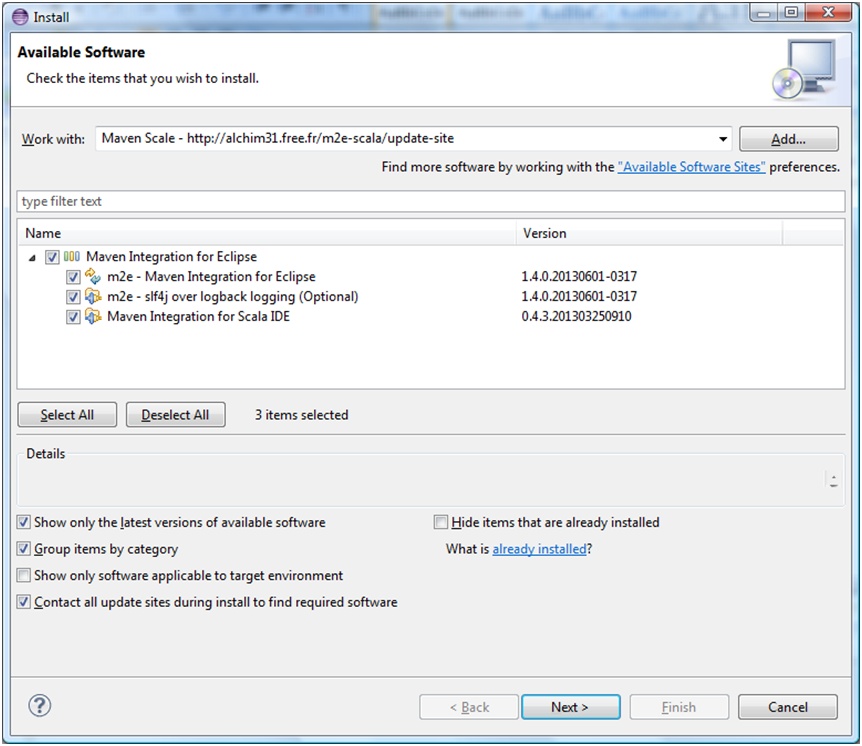Viewport: 862px width, 746px height.
Task: Click the Select All button
Action: [x=67, y=415]
